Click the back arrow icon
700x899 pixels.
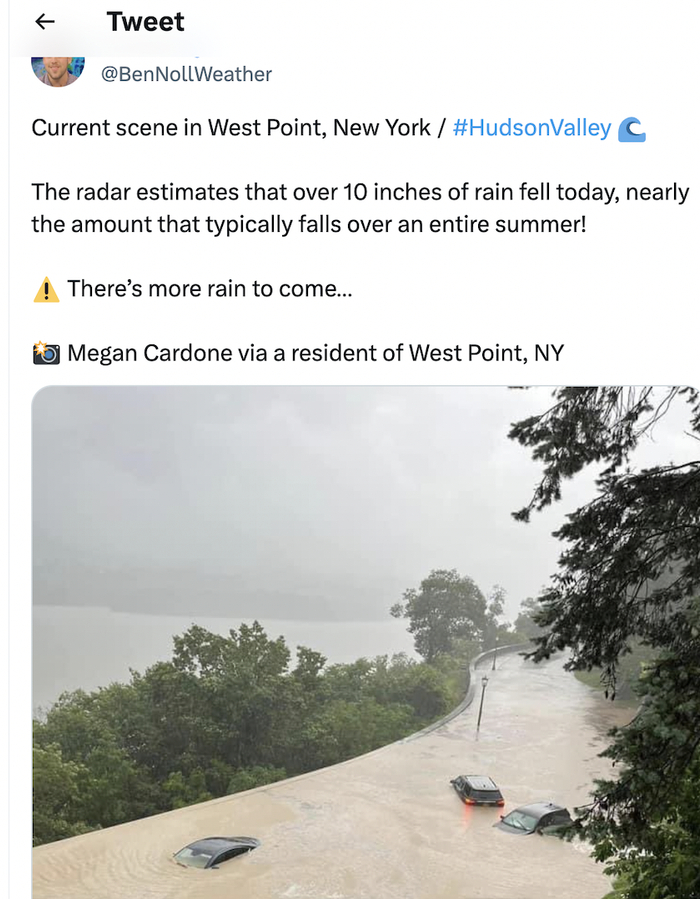point(45,22)
